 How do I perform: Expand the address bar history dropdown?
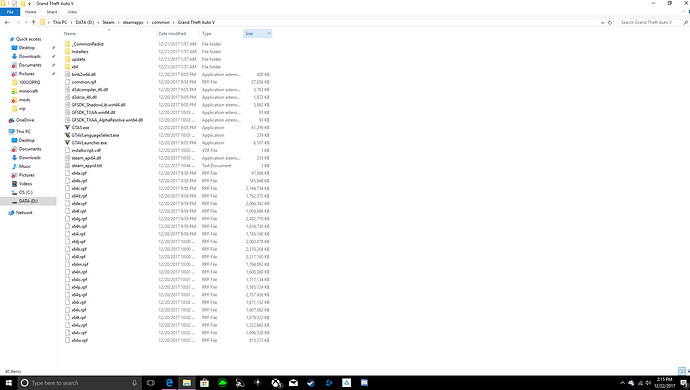point(602,22)
